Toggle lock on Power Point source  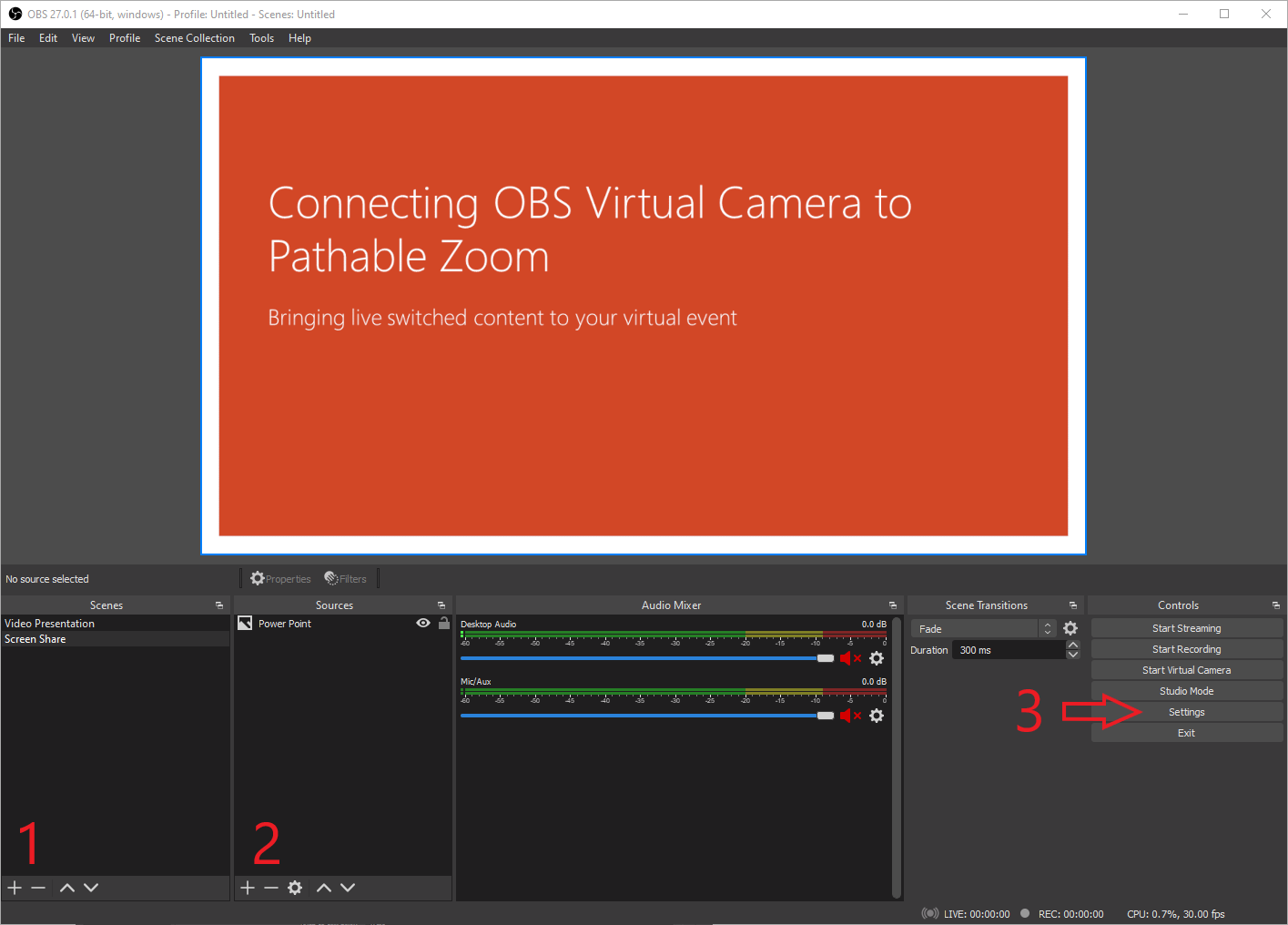(x=444, y=624)
